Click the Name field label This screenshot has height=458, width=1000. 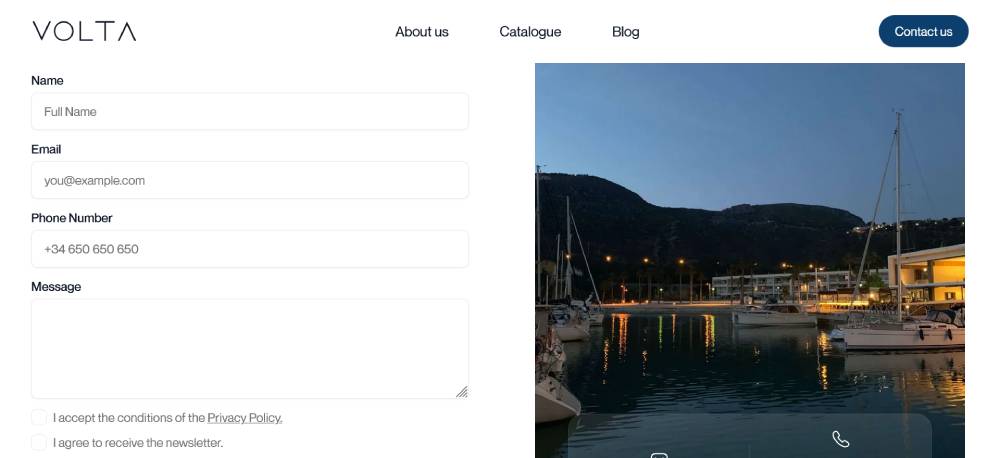pos(47,81)
